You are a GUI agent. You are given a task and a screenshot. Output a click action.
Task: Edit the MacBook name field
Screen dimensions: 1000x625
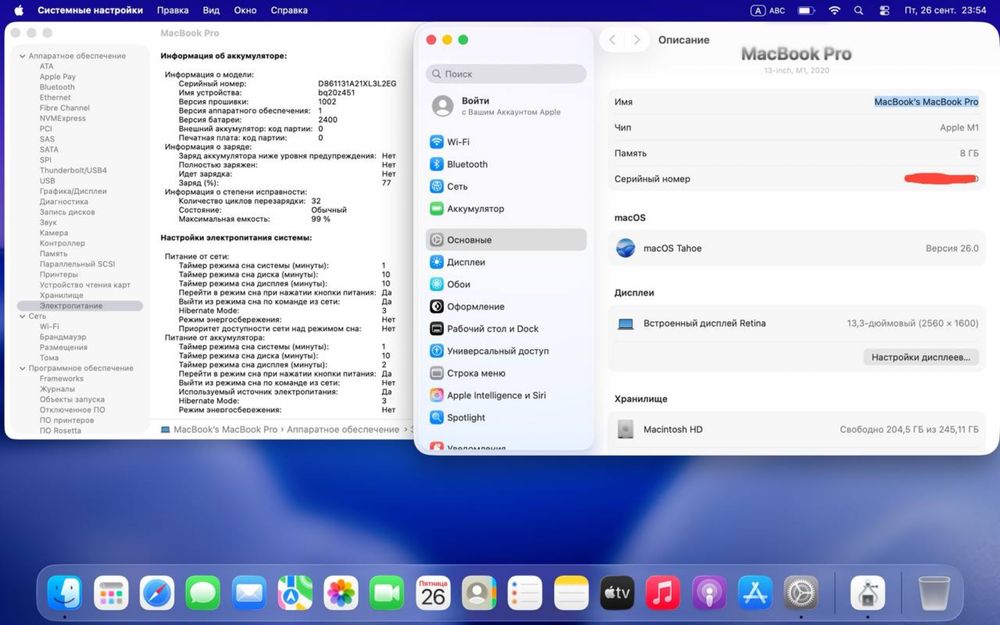[926, 101]
